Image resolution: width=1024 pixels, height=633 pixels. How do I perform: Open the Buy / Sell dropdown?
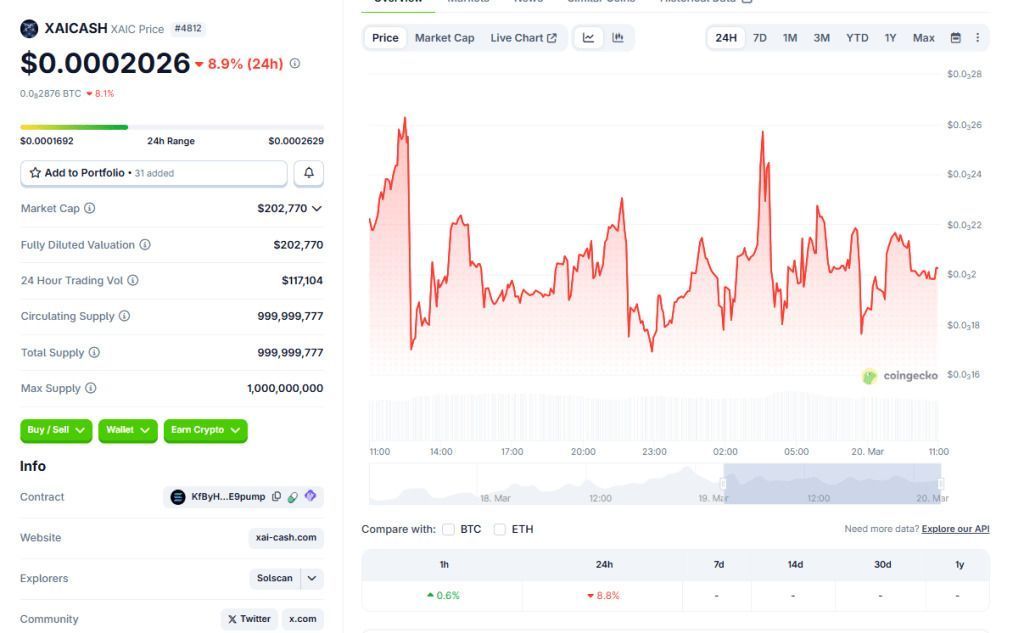(56, 430)
